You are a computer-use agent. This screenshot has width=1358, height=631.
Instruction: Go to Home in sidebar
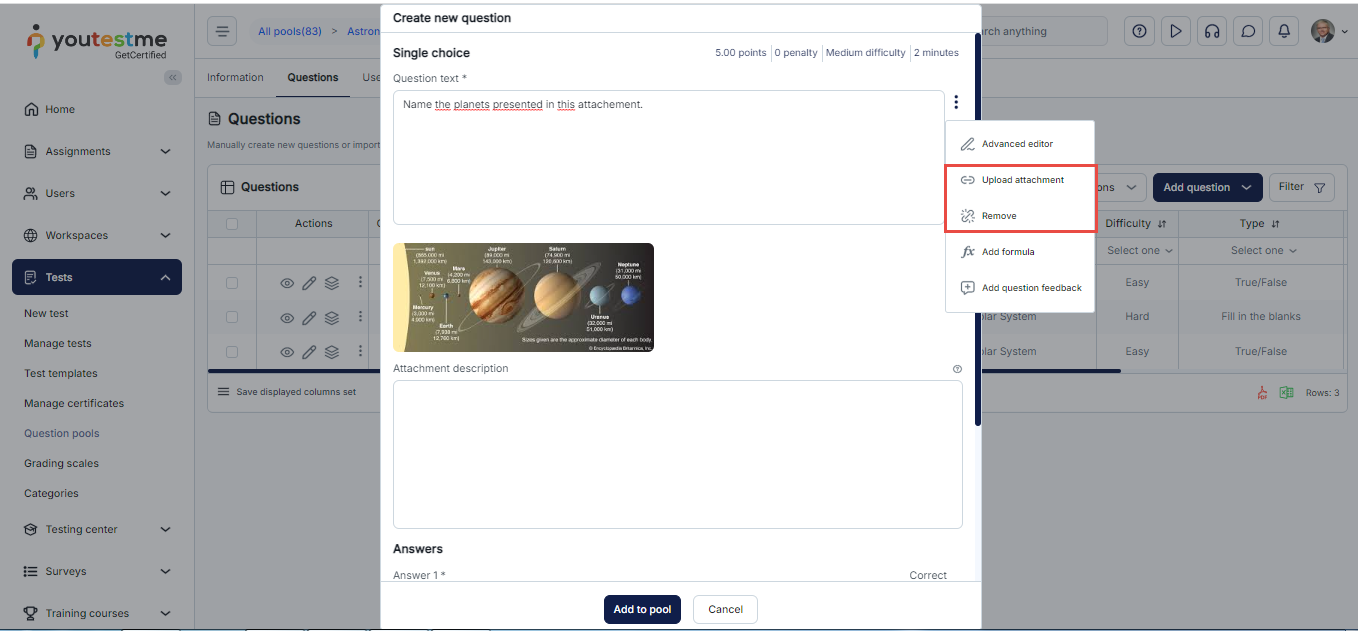coord(60,109)
